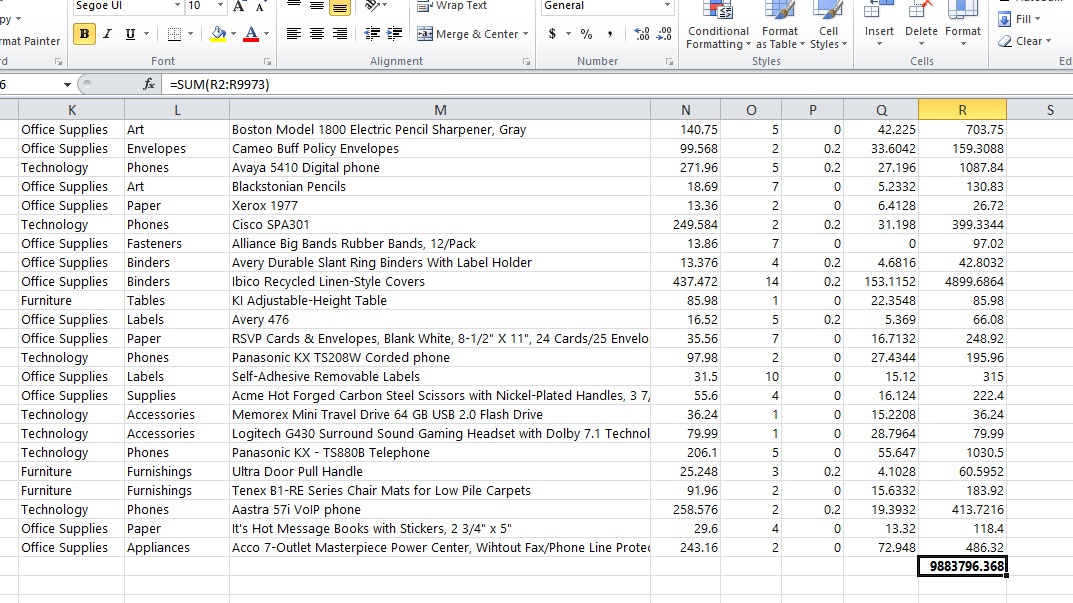This screenshot has width=1073, height=603.
Task: Toggle the Bottom Align button
Action: click(339, 6)
